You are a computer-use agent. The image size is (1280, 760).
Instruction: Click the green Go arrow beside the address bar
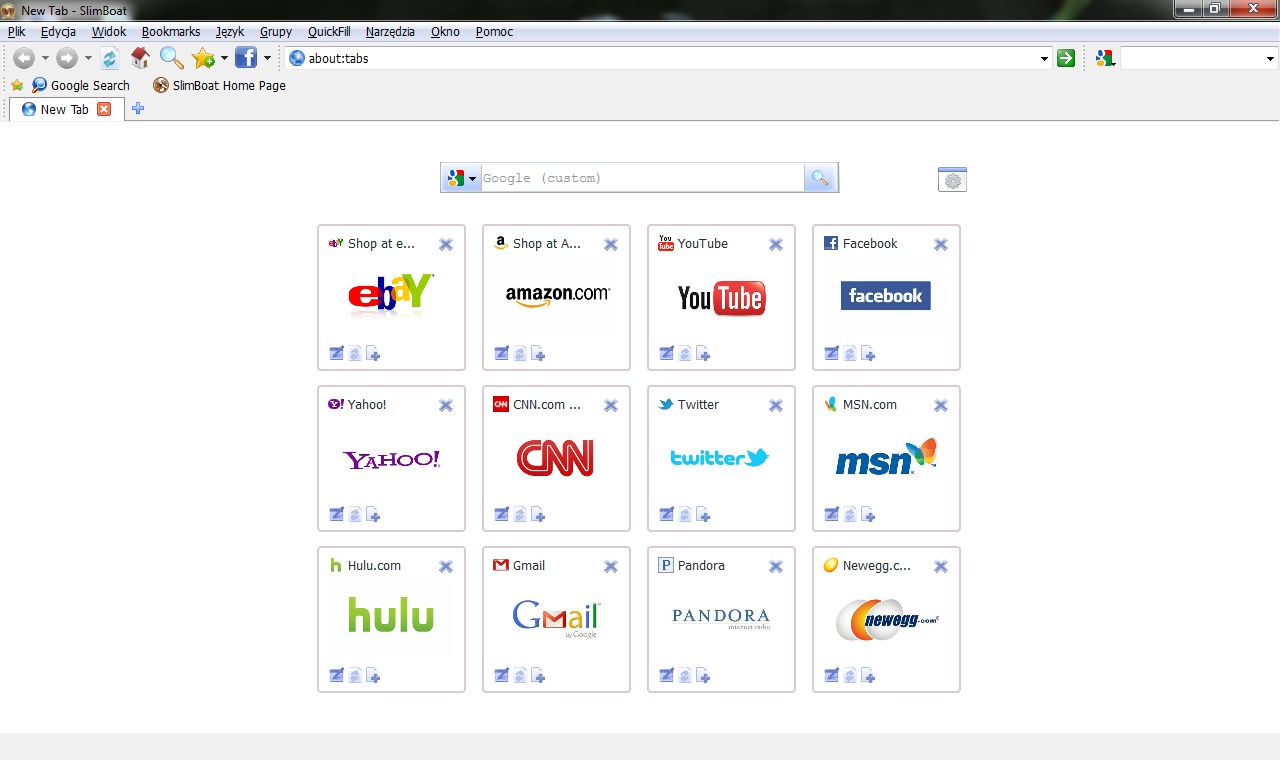(x=1066, y=58)
